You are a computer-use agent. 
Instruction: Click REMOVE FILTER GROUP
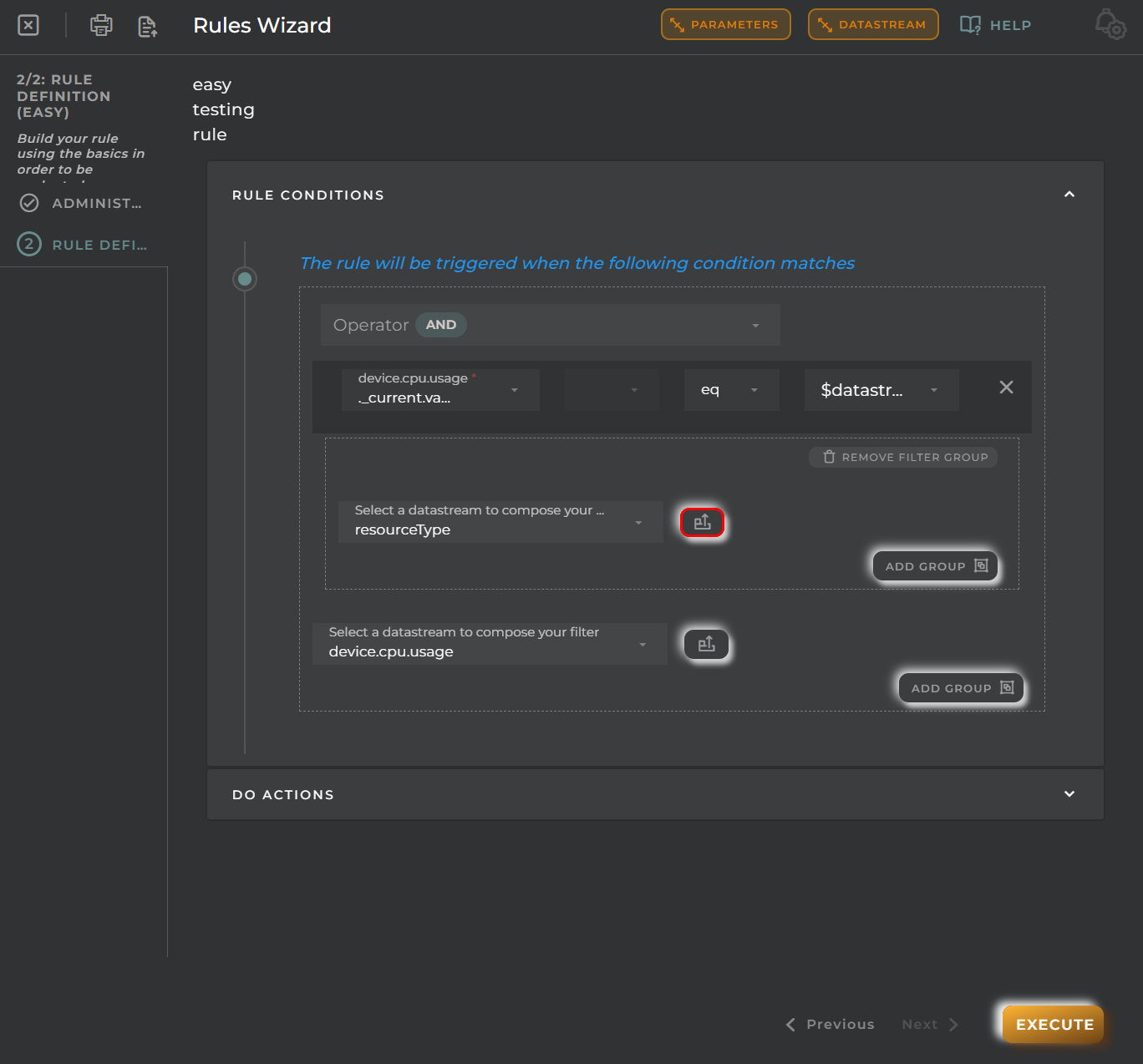click(903, 457)
